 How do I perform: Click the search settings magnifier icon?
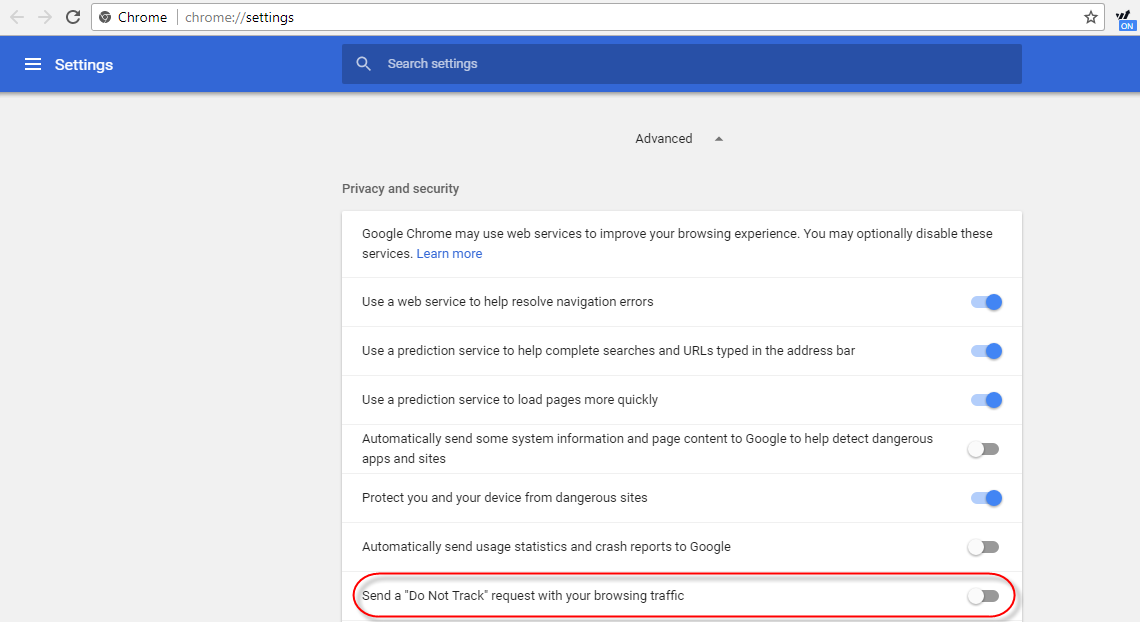(x=363, y=63)
